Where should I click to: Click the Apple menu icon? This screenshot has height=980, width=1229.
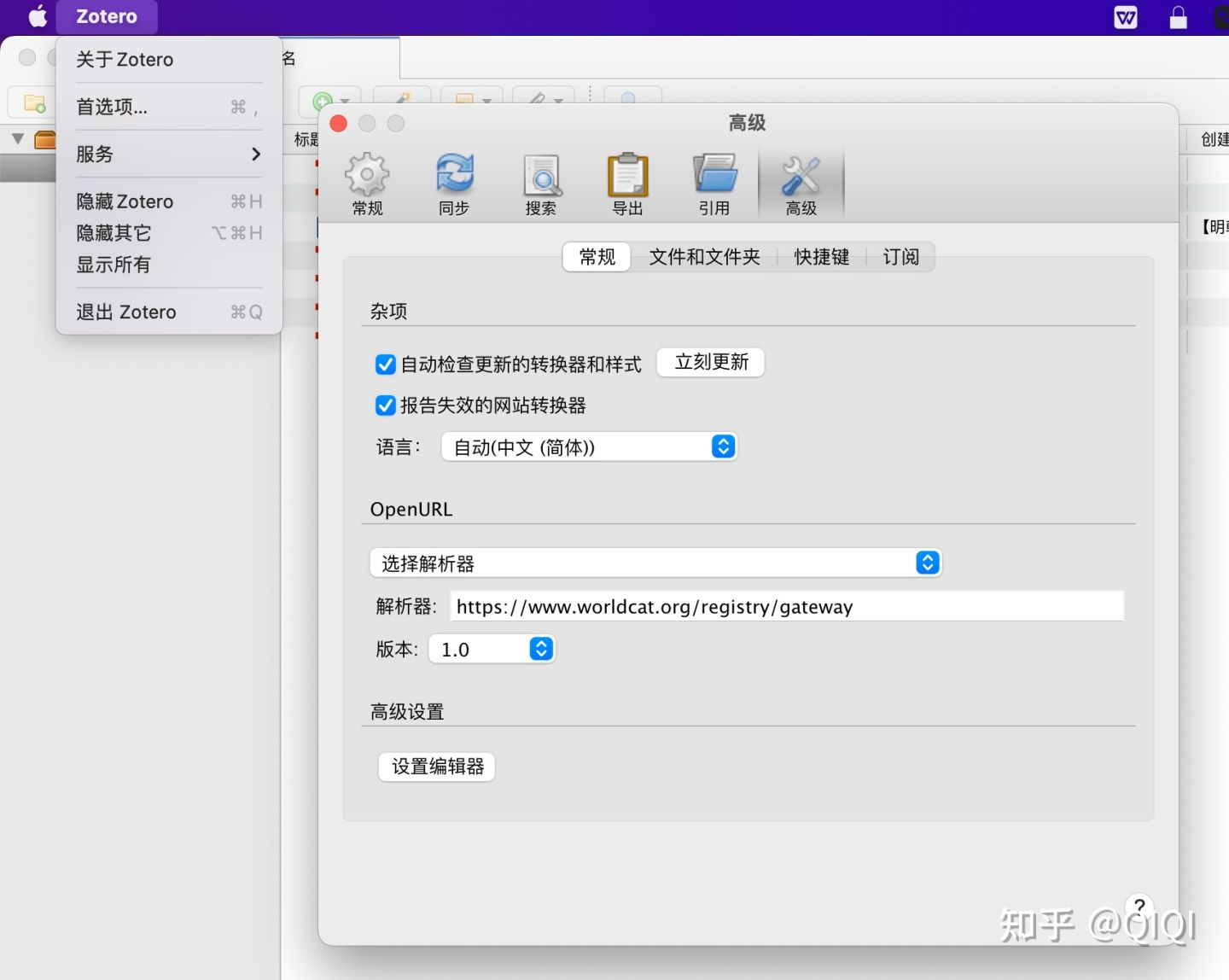point(38,16)
